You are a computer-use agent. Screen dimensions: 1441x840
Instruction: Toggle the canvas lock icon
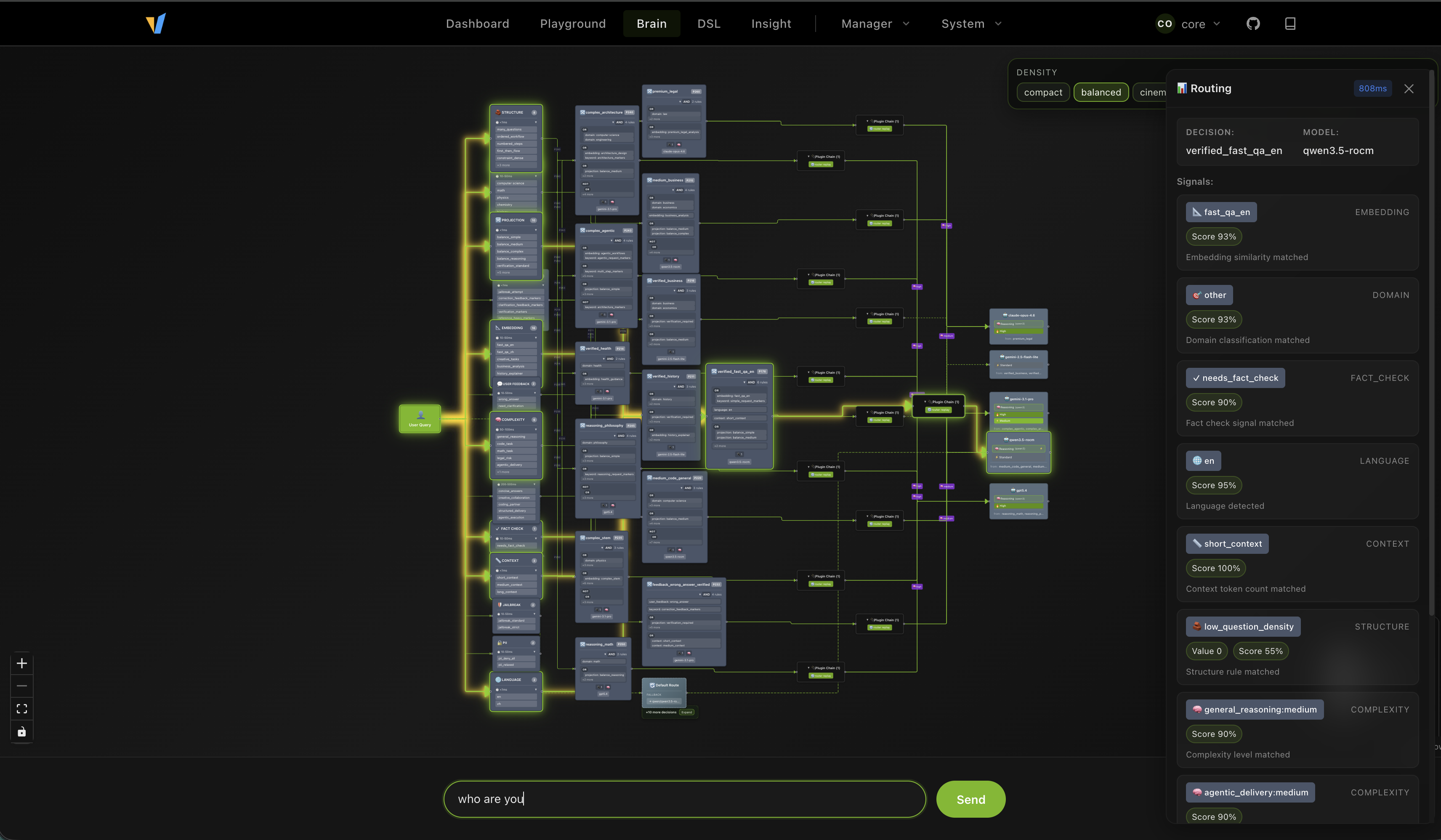point(22,731)
